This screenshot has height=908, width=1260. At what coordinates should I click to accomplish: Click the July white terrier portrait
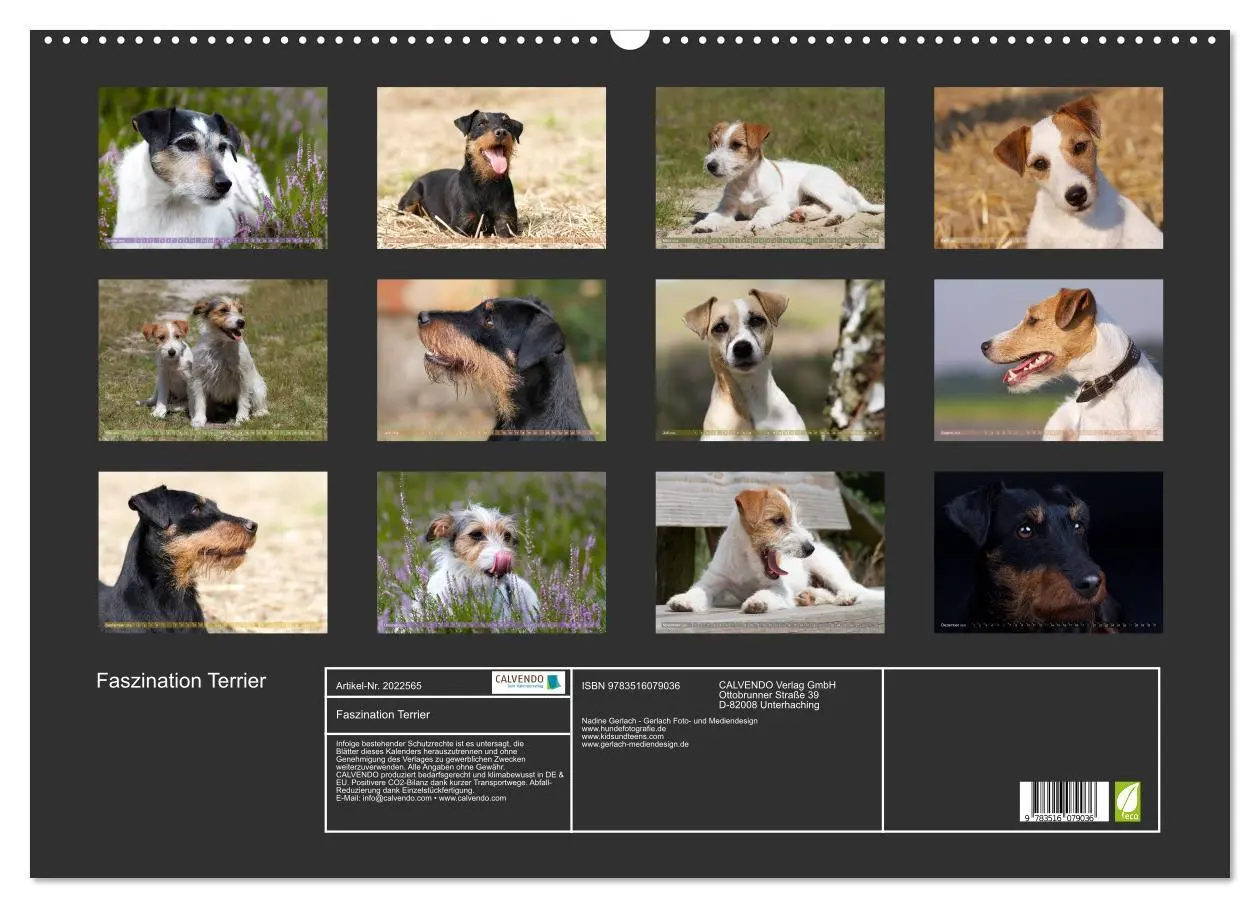[770, 360]
